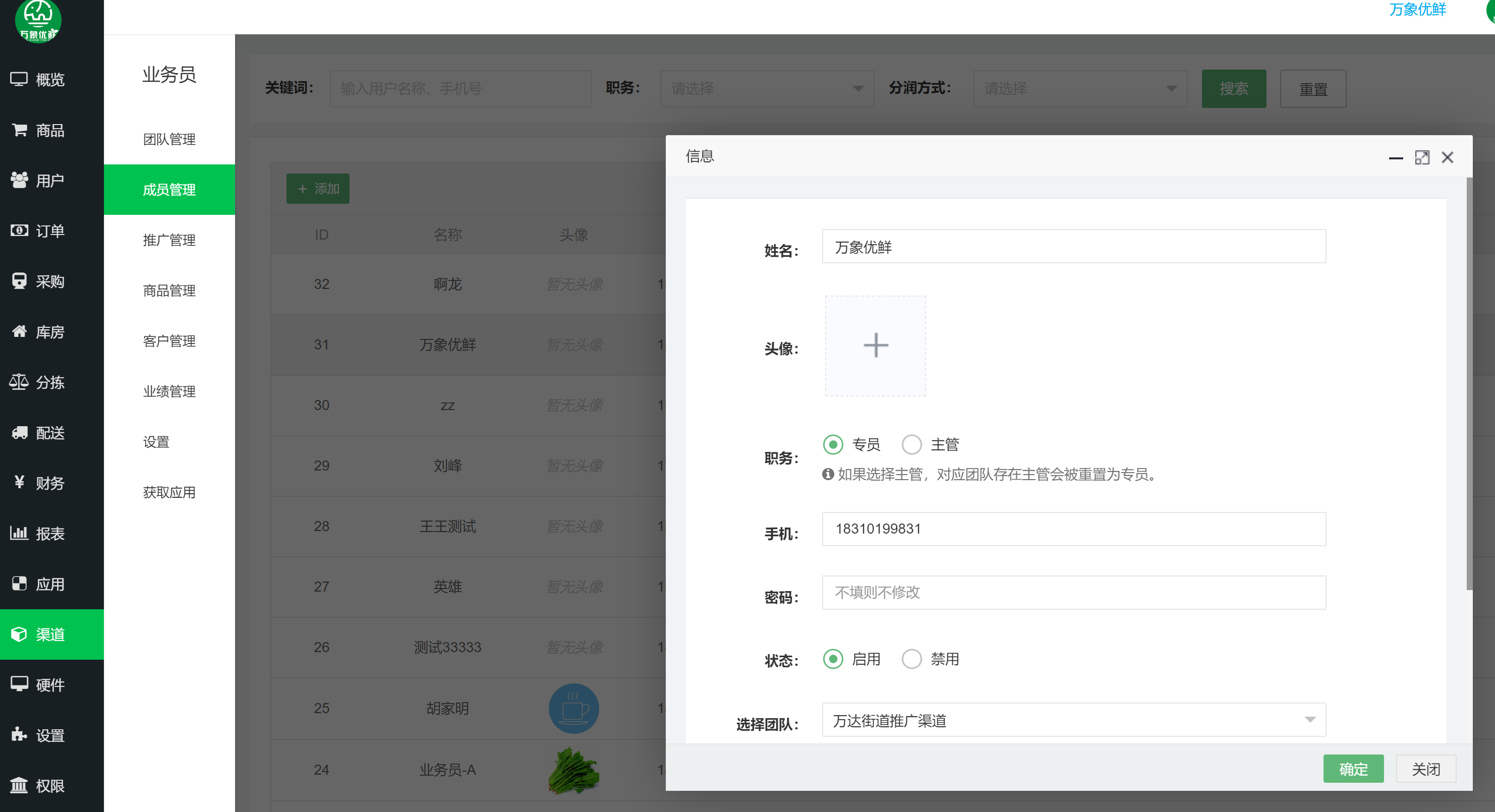Select the 主管 position radio button
Screen dimensions: 1495x812
(x=911, y=445)
